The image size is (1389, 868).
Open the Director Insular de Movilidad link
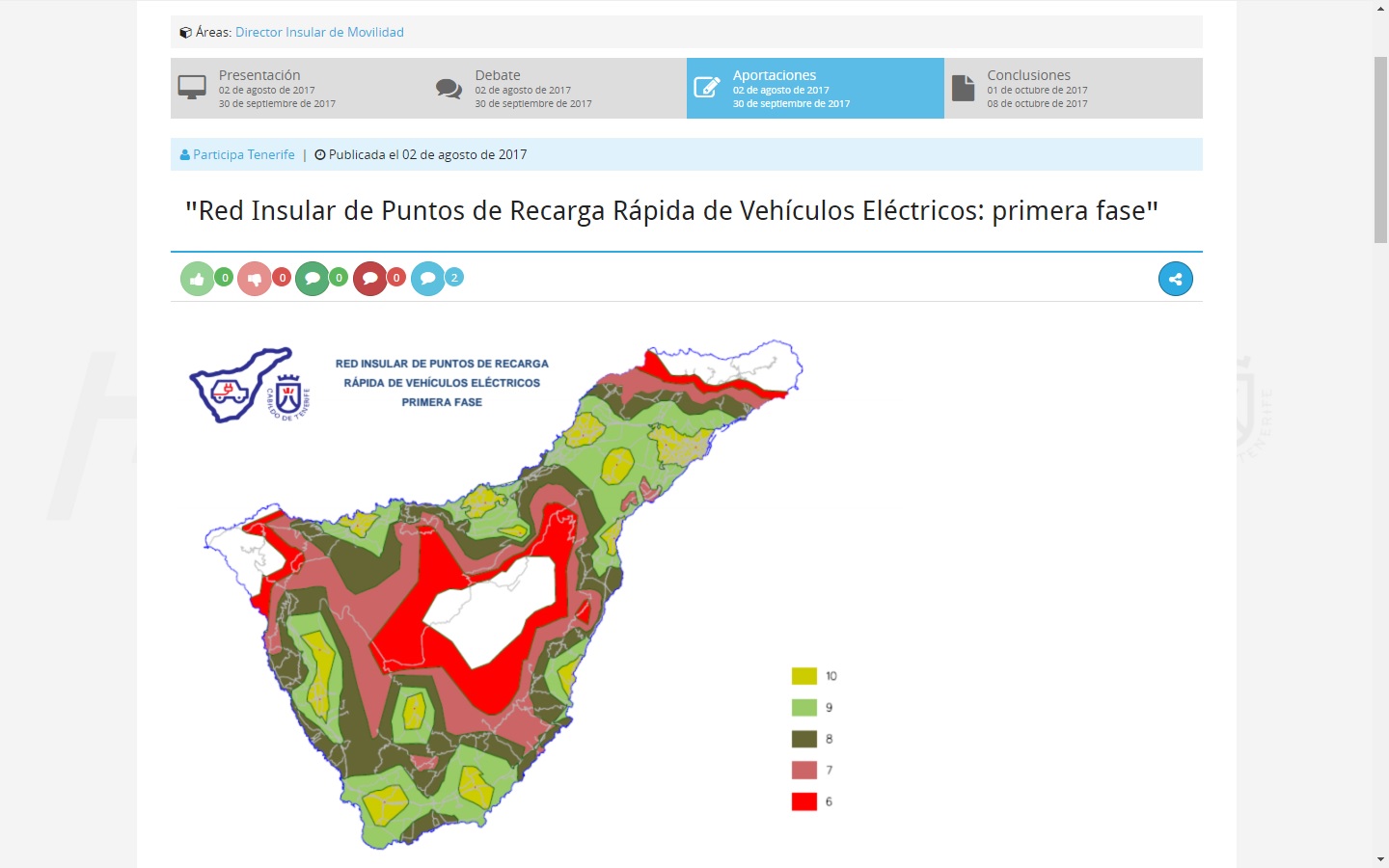coord(319,32)
